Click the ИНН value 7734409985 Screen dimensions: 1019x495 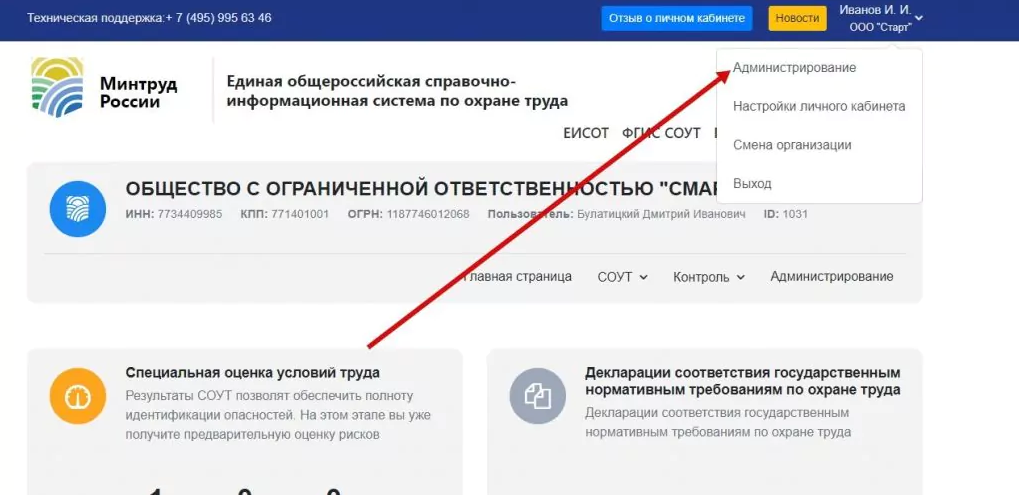pyautogui.click(x=190, y=214)
